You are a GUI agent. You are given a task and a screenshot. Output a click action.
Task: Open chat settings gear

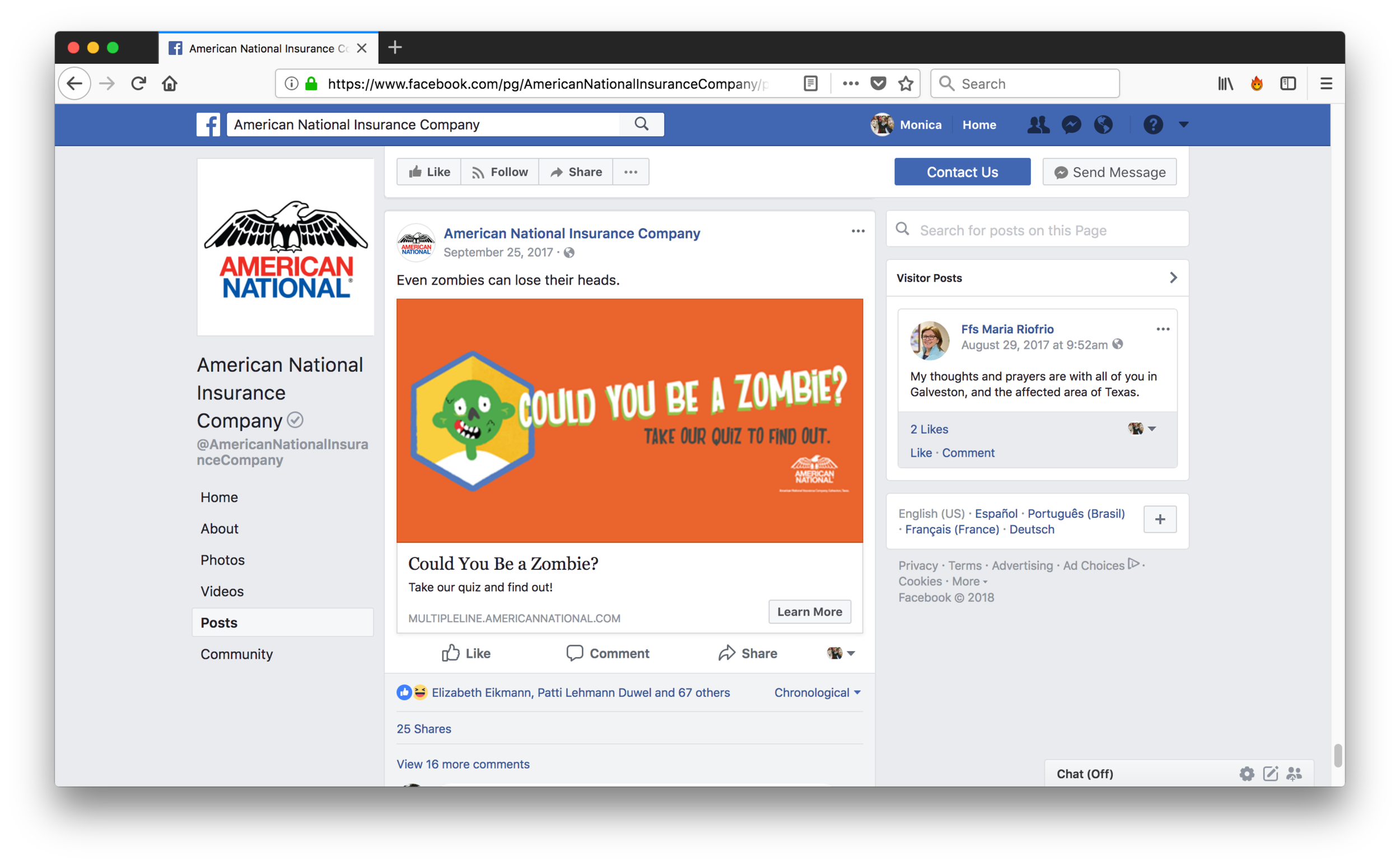coord(1246,774)
